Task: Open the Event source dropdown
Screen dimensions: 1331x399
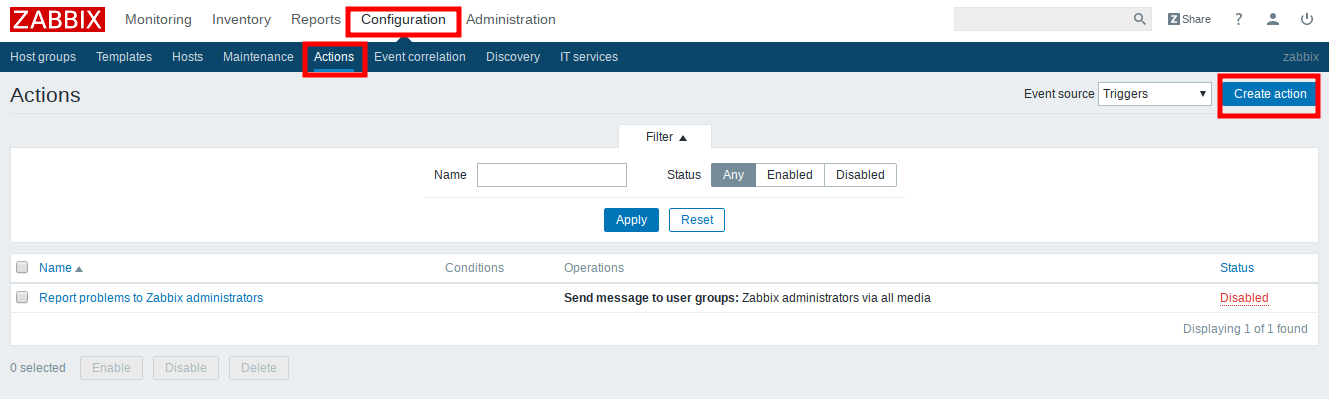Action: click(1155, 94)
